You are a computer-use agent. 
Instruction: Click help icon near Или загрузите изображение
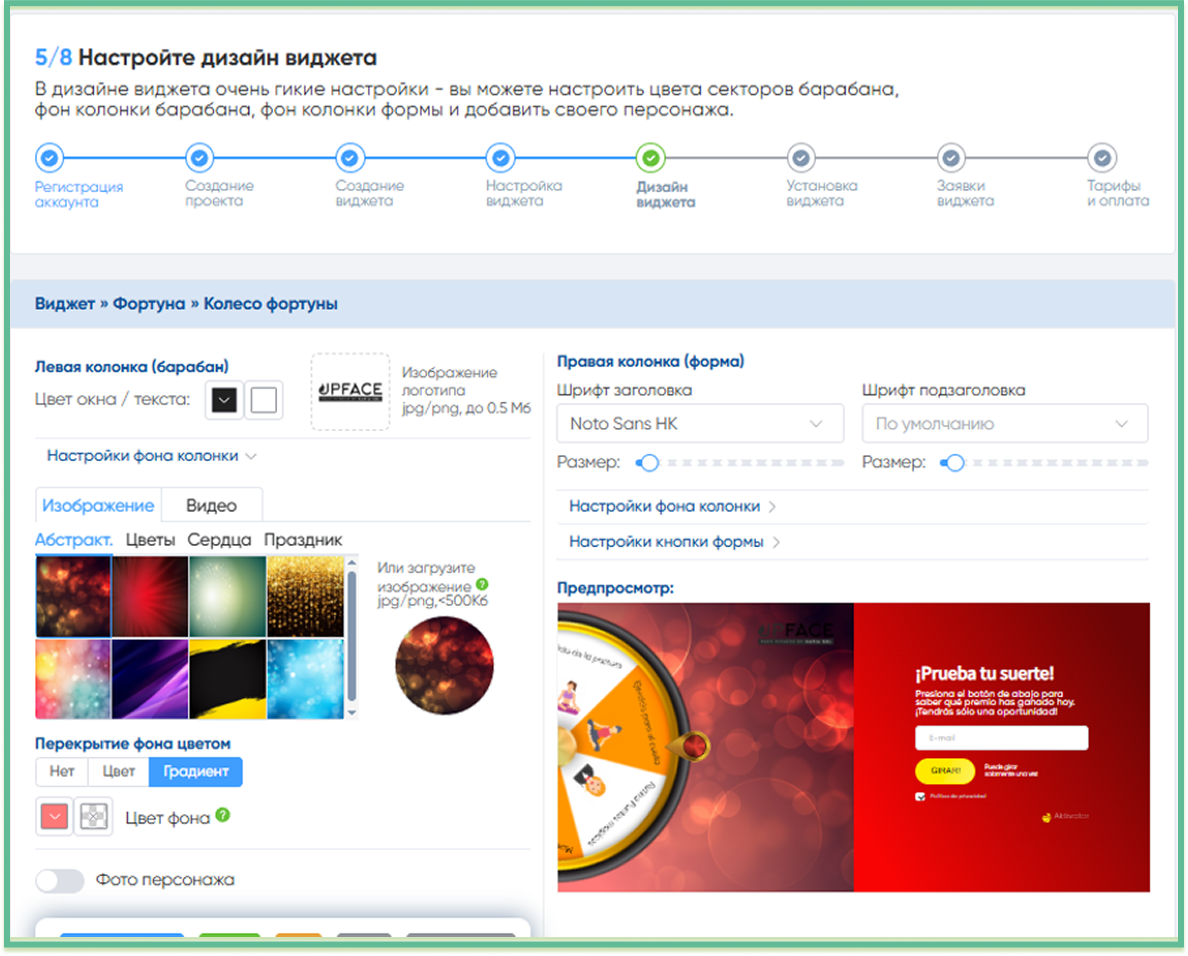click(482, 584)
